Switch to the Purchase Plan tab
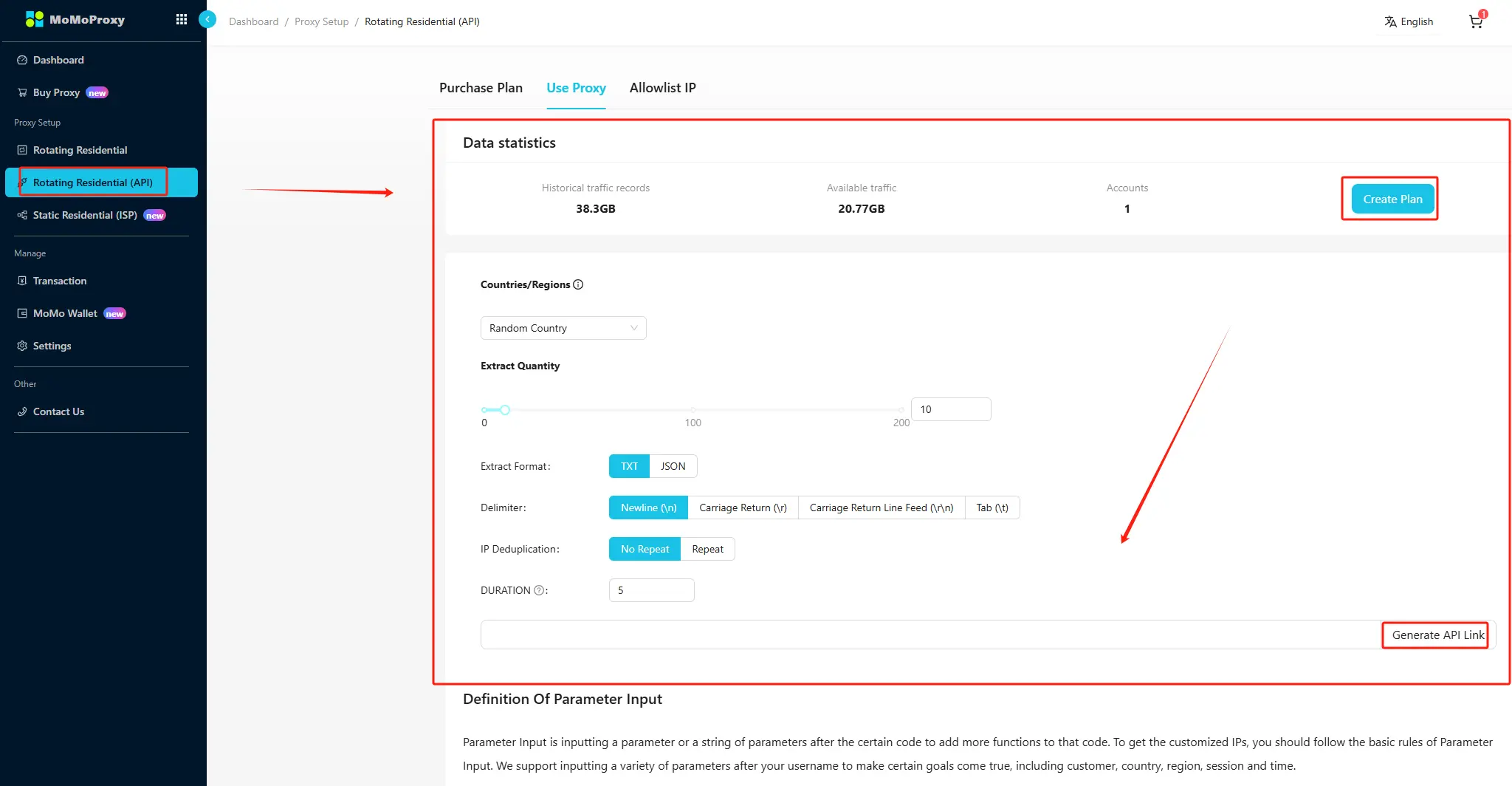1512x786 pixels. pyautogui.click(x=481, y=88)
